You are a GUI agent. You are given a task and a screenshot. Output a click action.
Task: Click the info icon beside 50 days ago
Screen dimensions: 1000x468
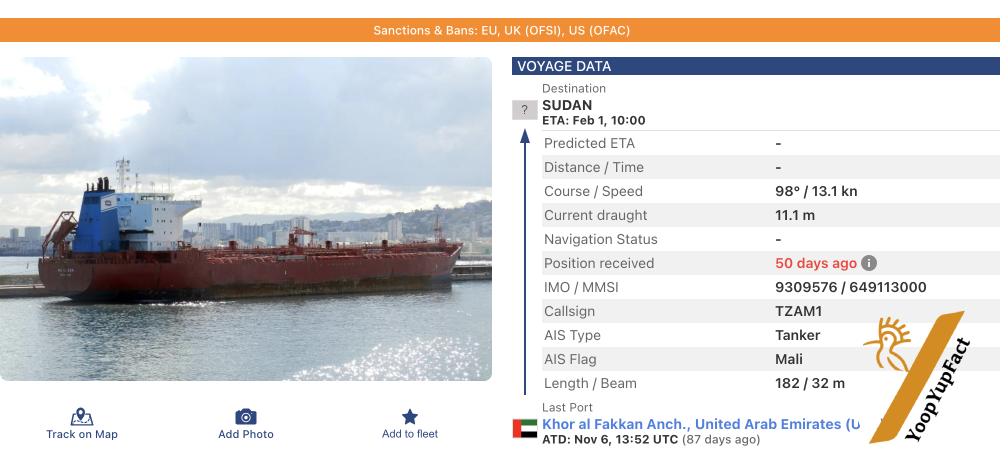pyautogui.click(x=870, y=263)
